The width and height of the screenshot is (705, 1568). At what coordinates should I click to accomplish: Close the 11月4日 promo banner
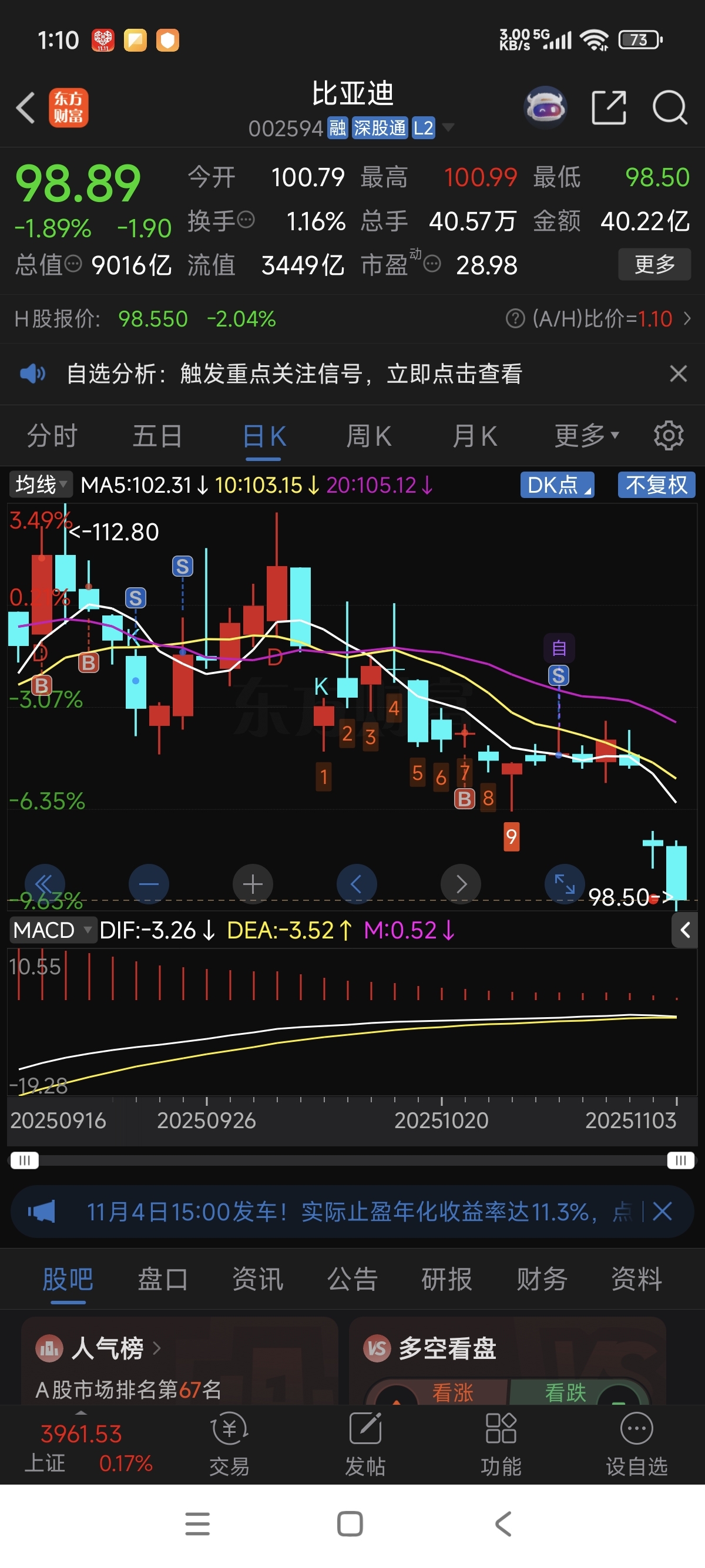click(x=662, y=1212)
